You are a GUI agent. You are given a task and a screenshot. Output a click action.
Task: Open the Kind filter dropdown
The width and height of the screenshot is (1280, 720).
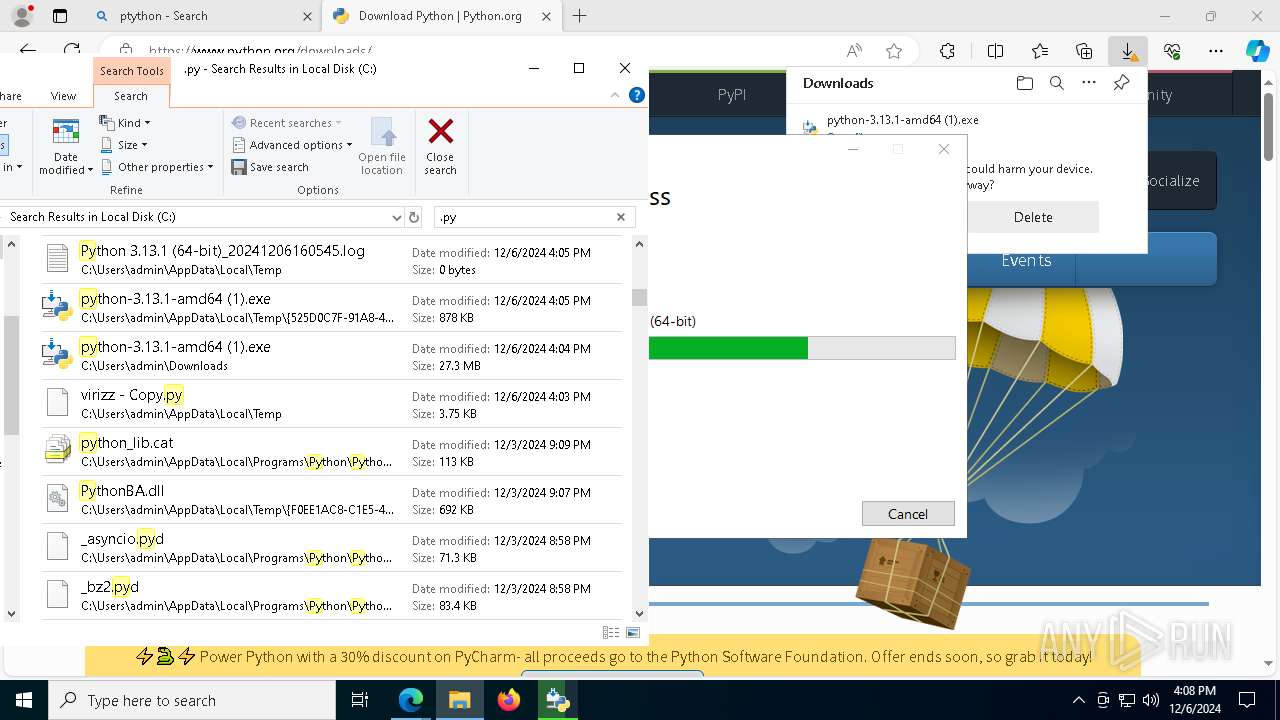[125, 123]
